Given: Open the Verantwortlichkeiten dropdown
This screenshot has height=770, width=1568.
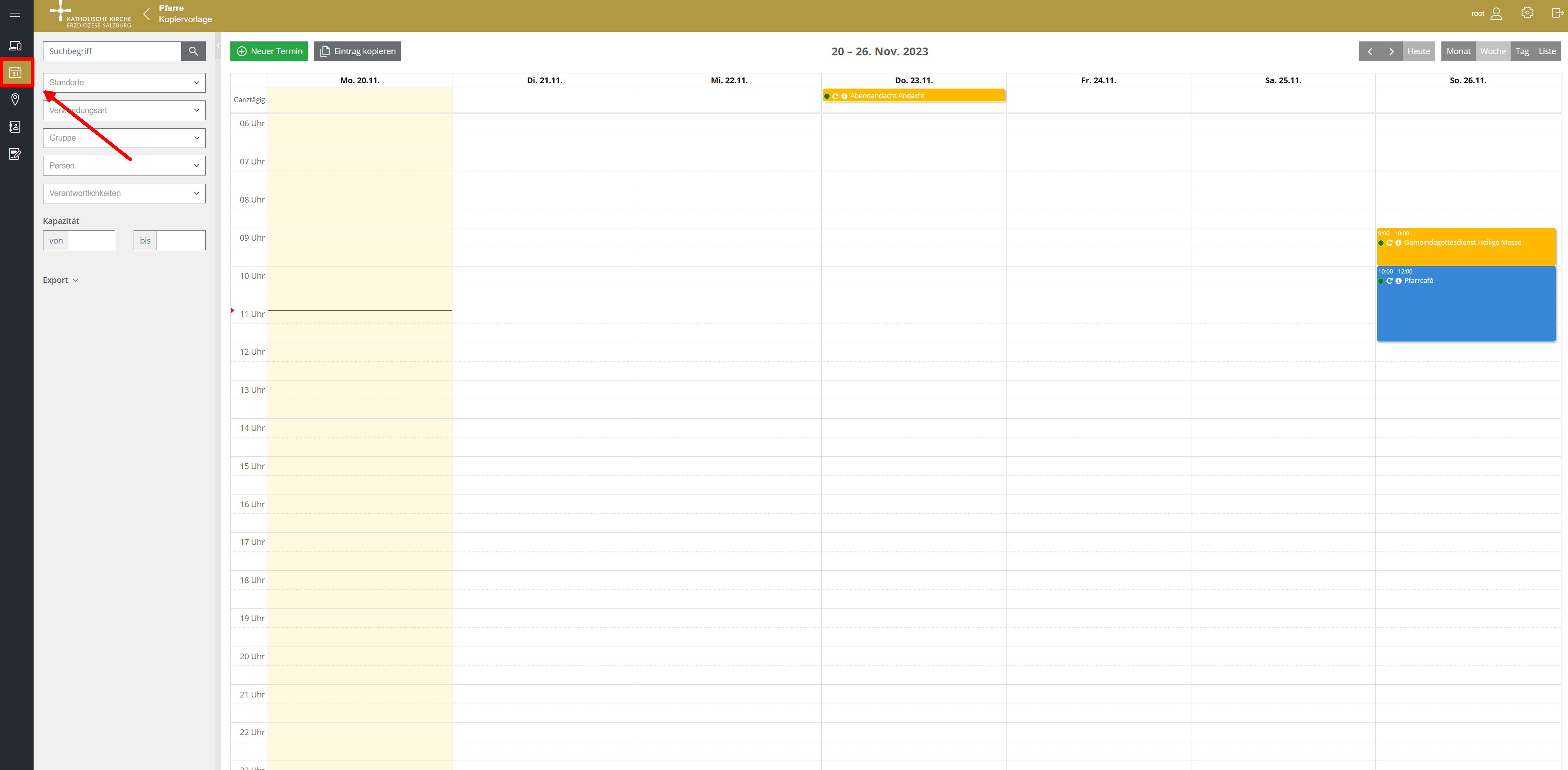Looking at the screenshot, I should point(124,193).
